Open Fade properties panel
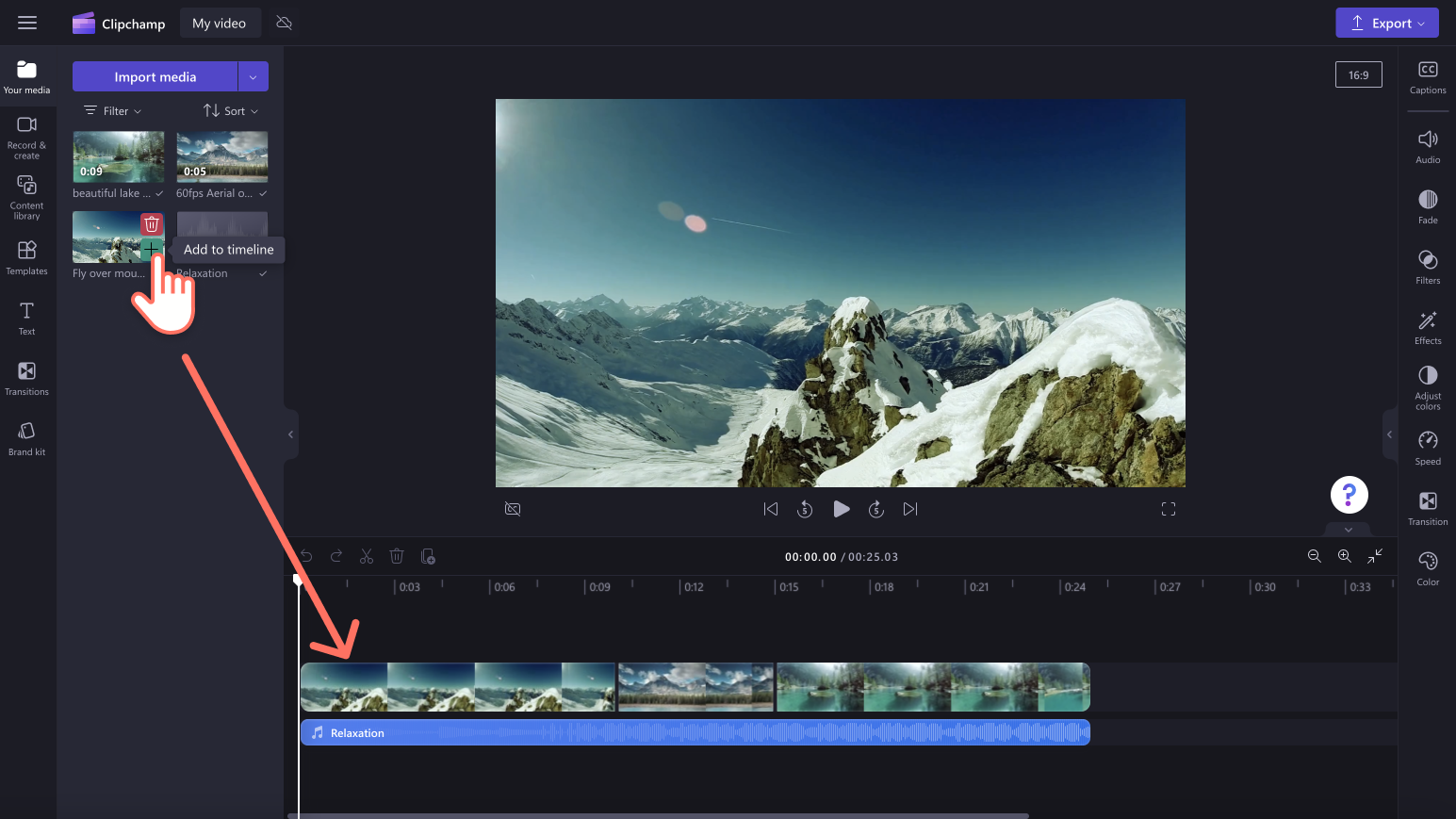1456x819 pixels. pos(1428,207)
